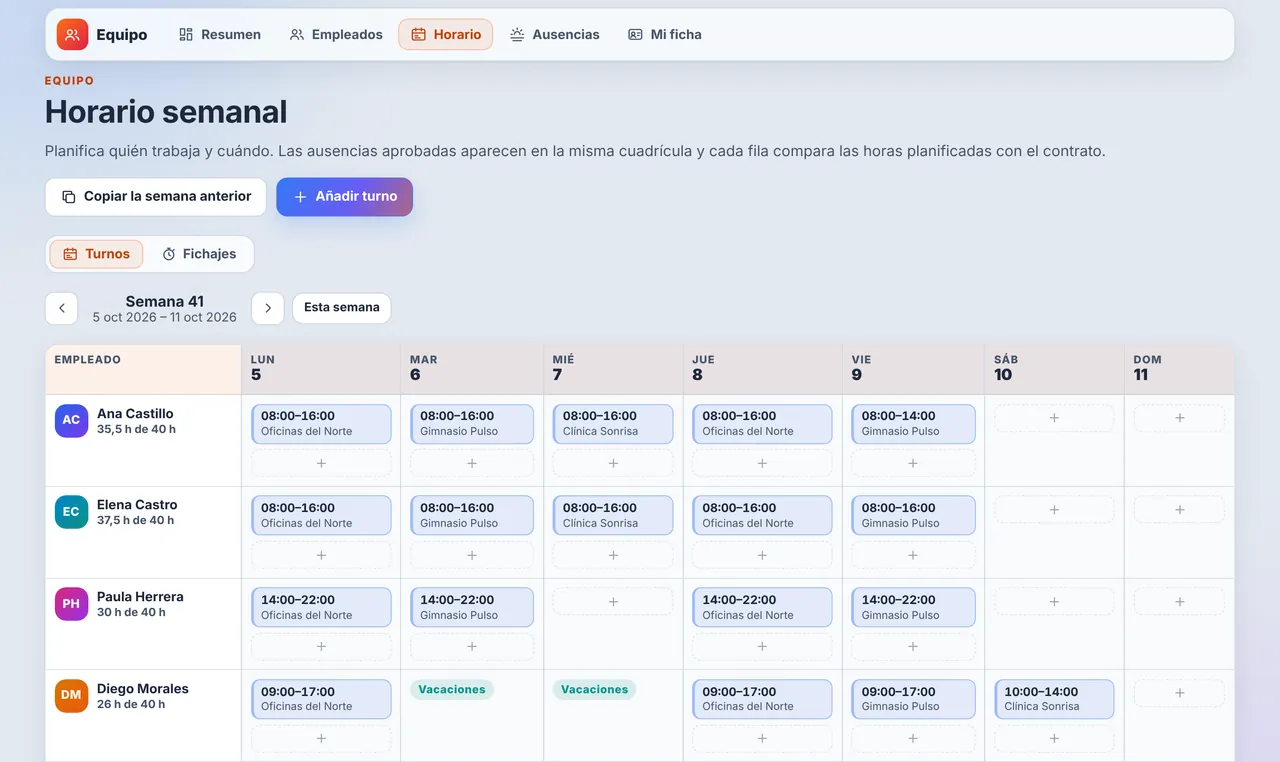This screenshot has height=762, width=1280.
Task: Click the 26 h de 40 h text
Action: click(x=131, y=705)
